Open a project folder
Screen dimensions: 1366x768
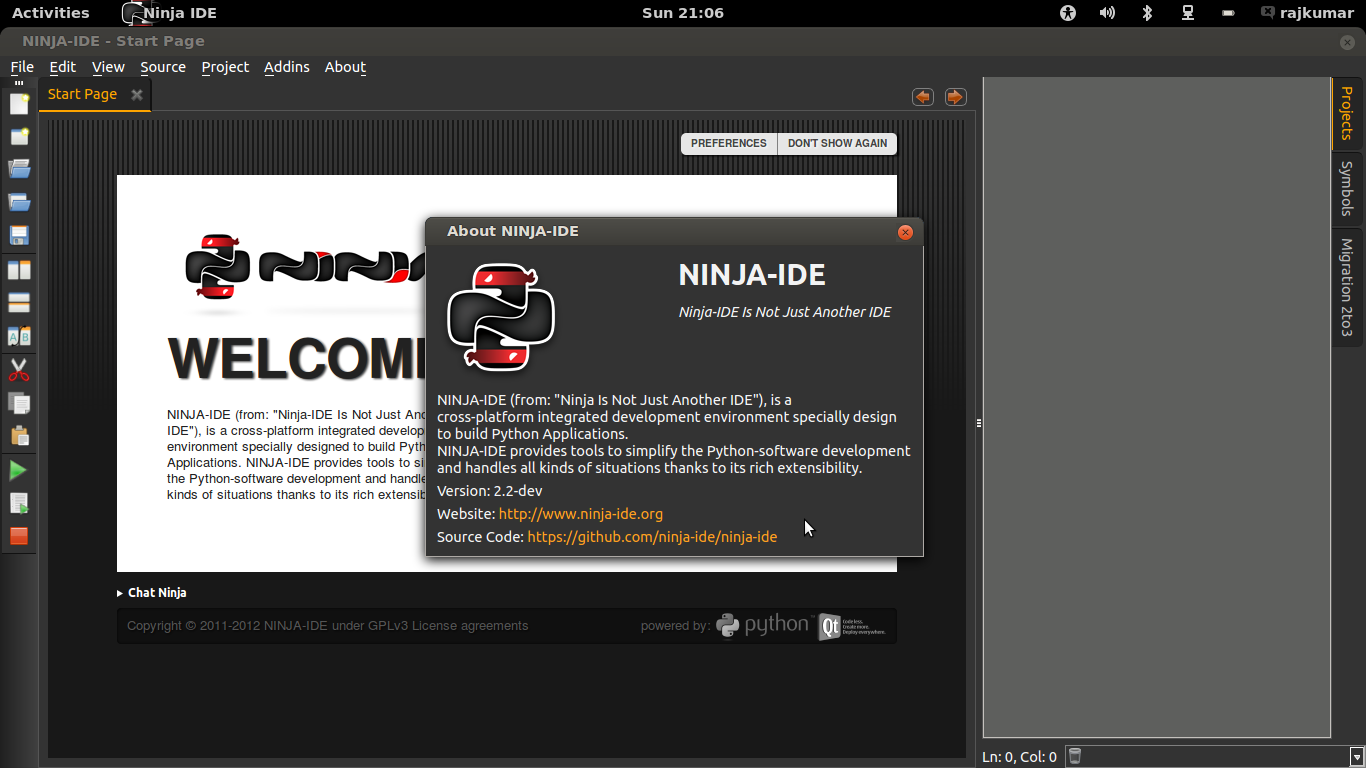(19, 201)
